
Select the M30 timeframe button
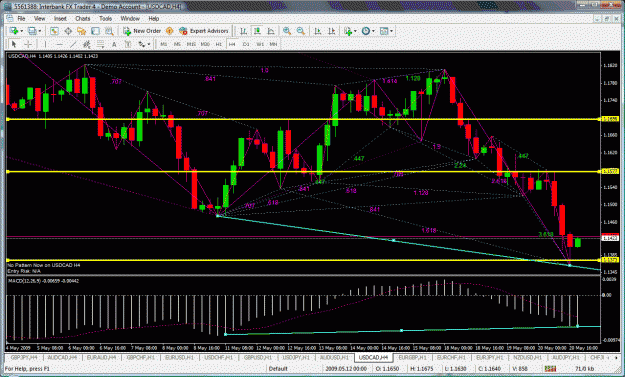tap(205, 44)
